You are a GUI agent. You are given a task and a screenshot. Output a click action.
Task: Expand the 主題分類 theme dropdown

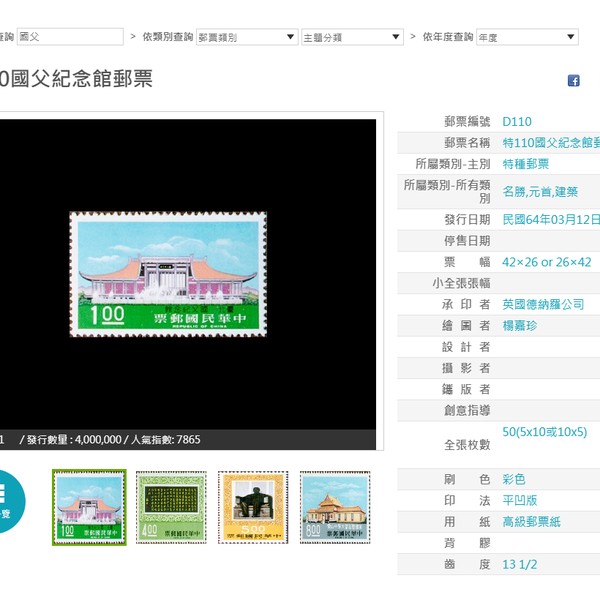pos(352,37)
